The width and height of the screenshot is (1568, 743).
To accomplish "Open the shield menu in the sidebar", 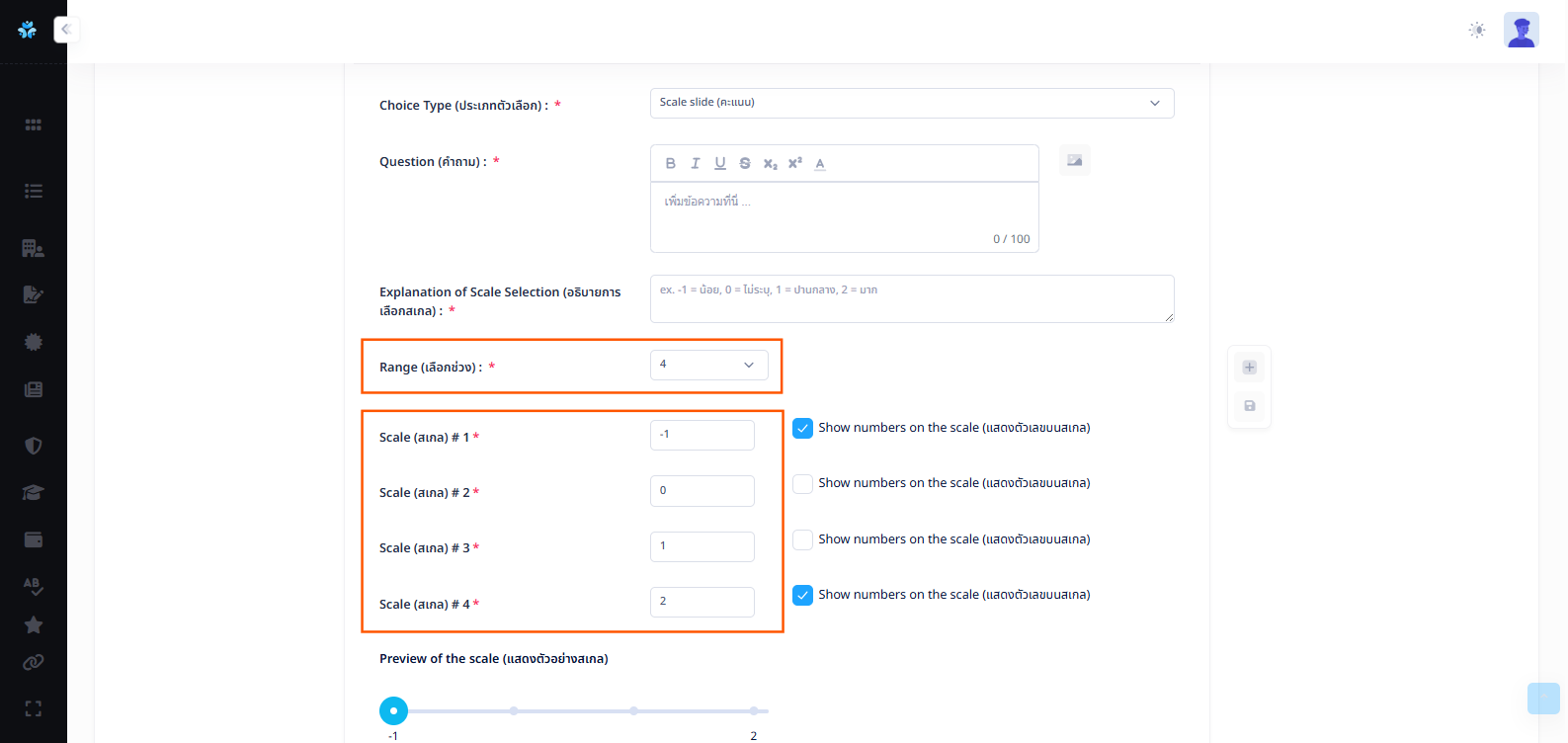I will [x=34, y=446].
